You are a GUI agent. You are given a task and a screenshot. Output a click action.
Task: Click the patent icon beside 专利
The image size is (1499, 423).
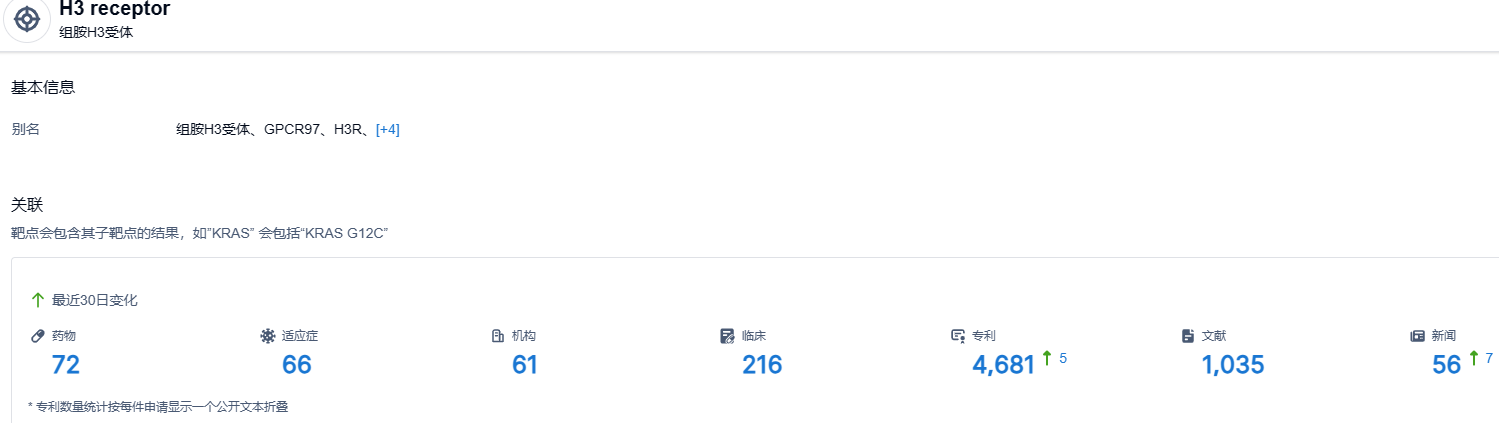(x=958, y=336)
